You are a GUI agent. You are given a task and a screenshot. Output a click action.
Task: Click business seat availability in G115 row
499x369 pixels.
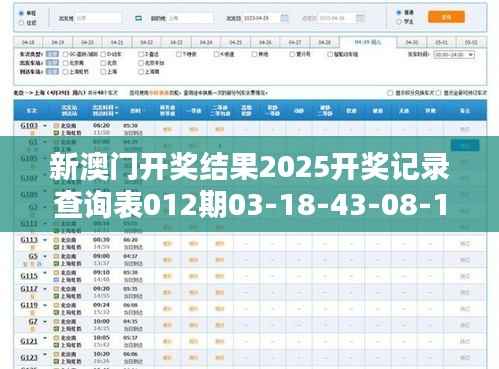pyautogui.click(x=167, y=276)
